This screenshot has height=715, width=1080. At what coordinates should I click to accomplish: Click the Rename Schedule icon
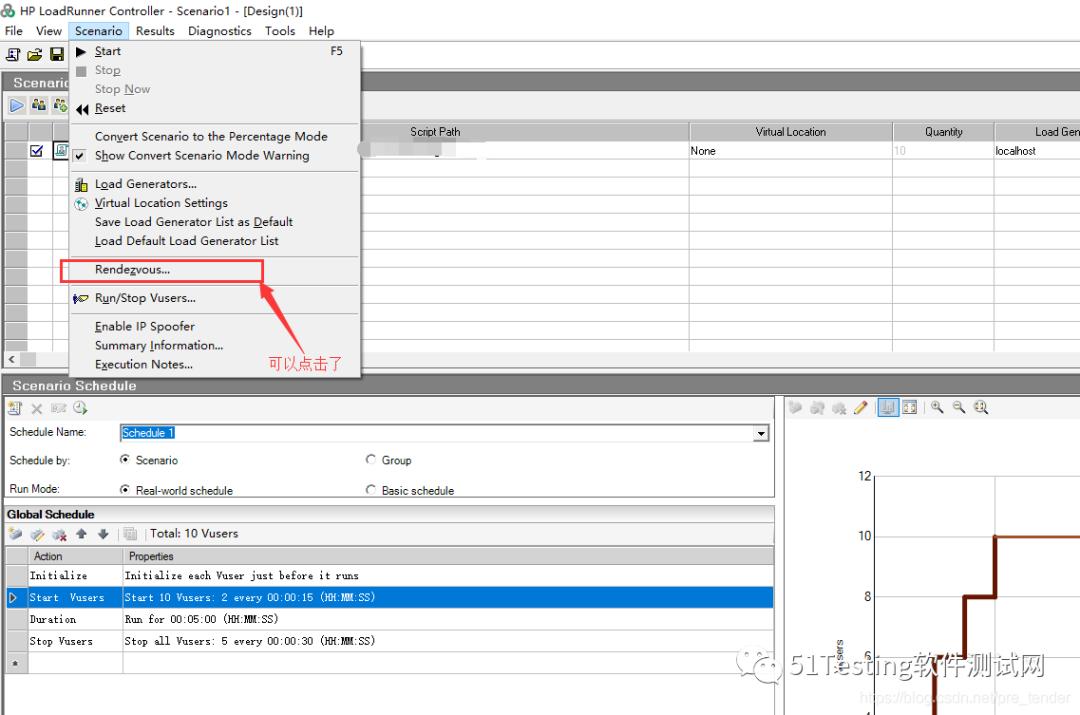click(x=59, y=408)
